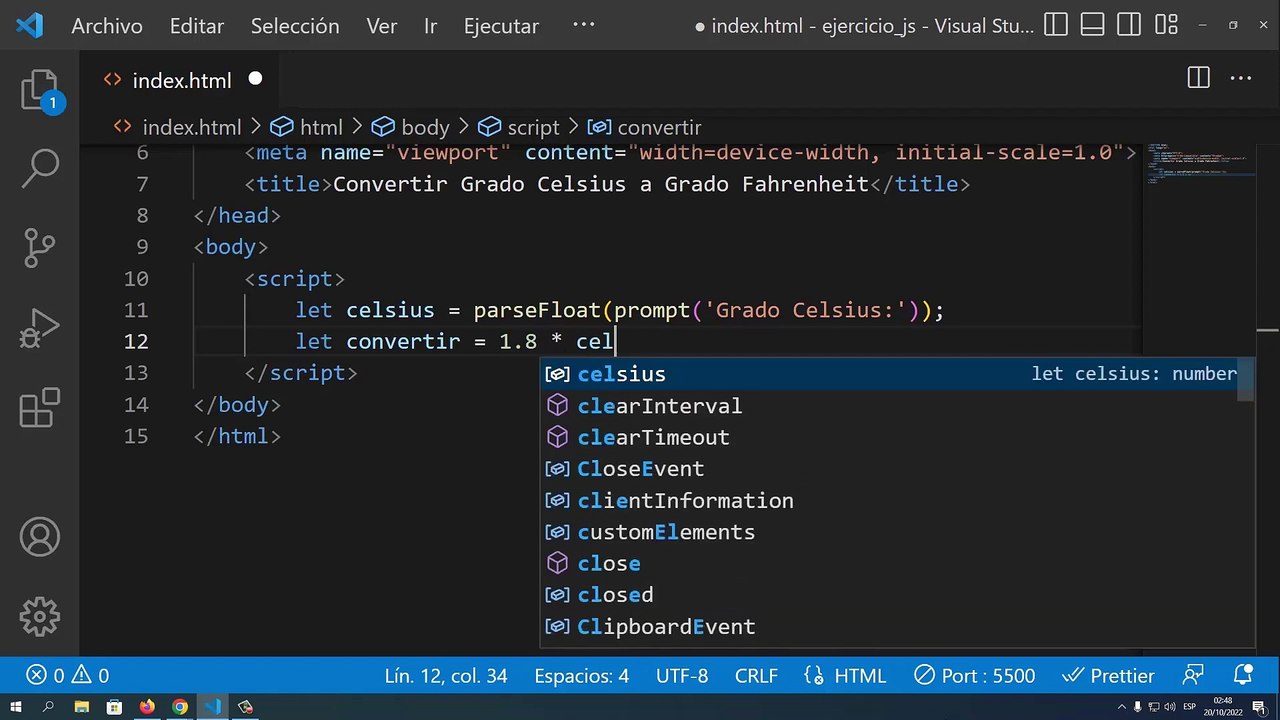Open the Run and Debug view

(x=40, y=328)
